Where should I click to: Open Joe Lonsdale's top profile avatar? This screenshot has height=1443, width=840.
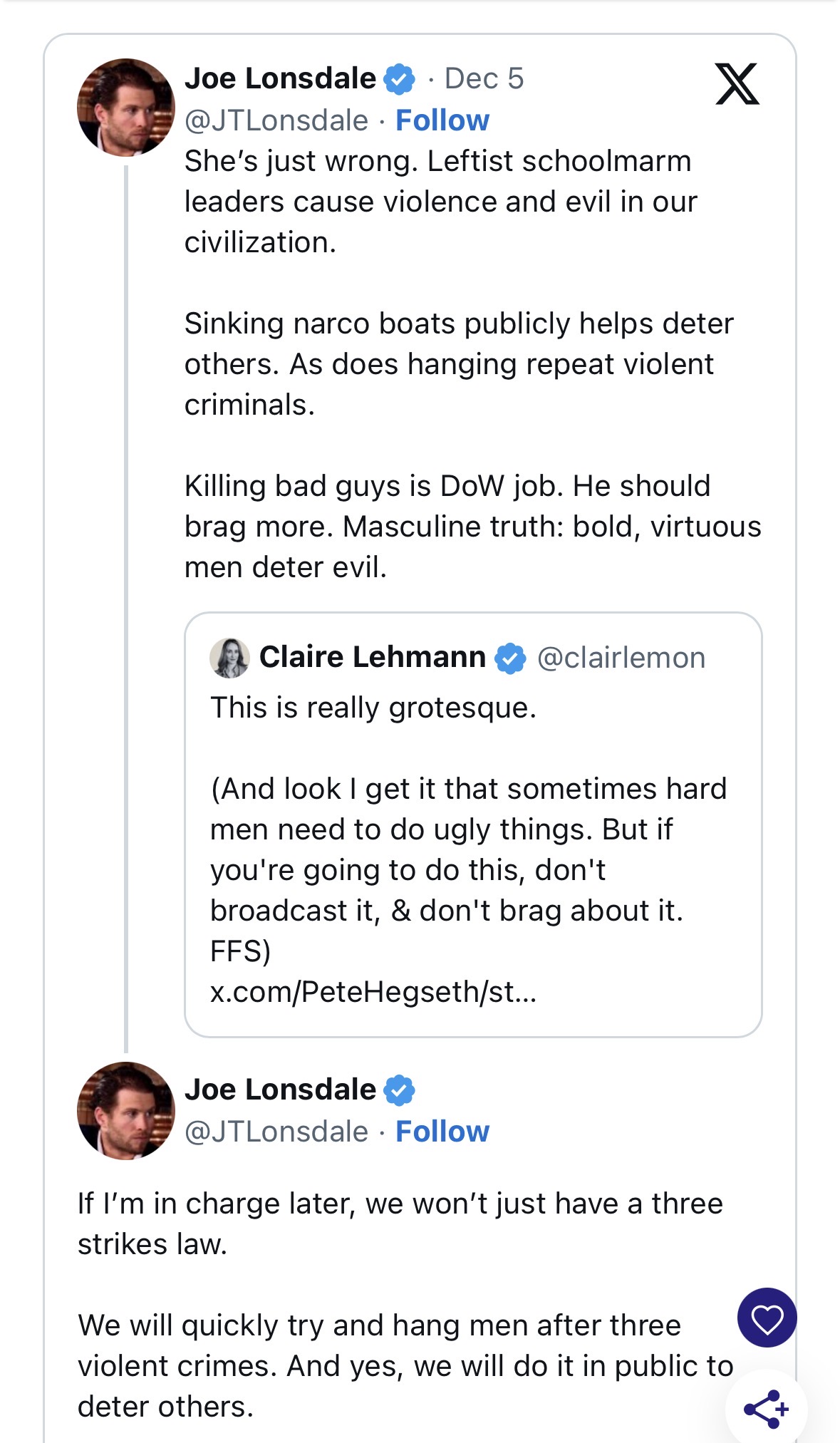(126, 108)
